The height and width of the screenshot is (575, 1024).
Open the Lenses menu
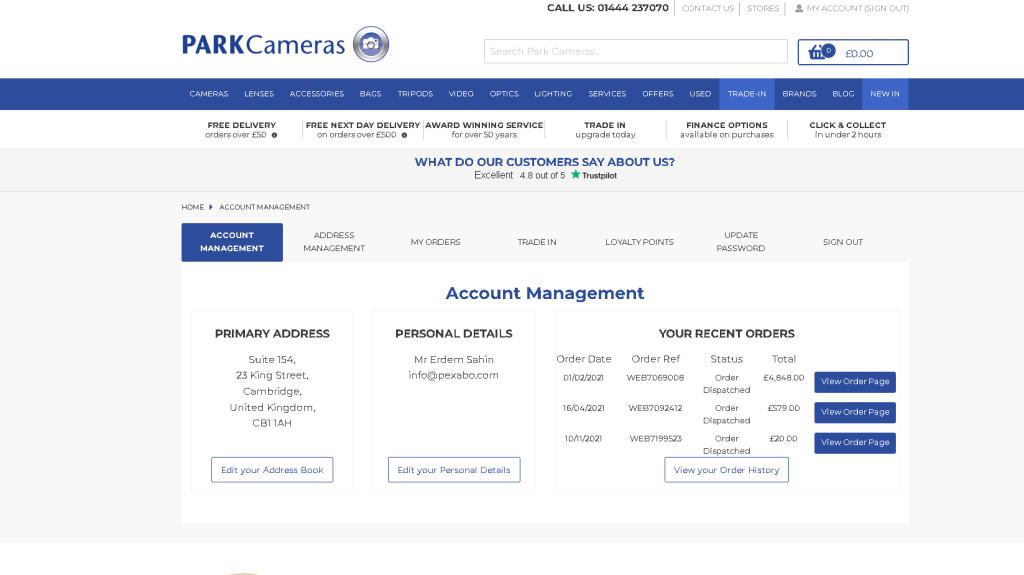coord(259,94)
